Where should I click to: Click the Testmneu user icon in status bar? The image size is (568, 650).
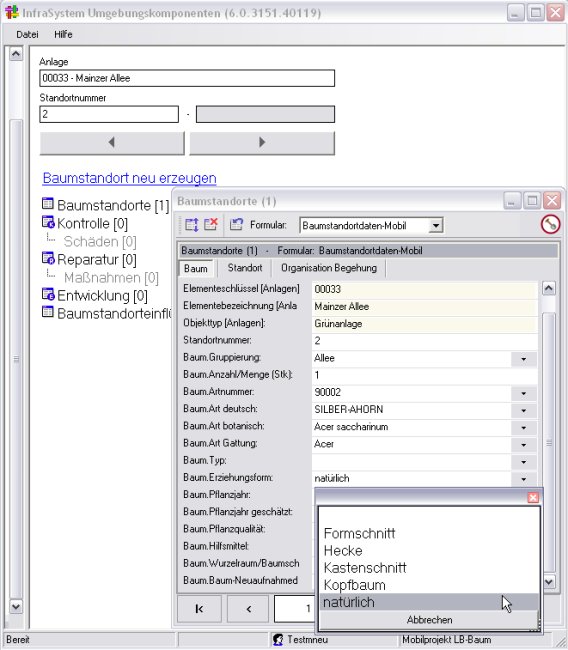[278, 640]
